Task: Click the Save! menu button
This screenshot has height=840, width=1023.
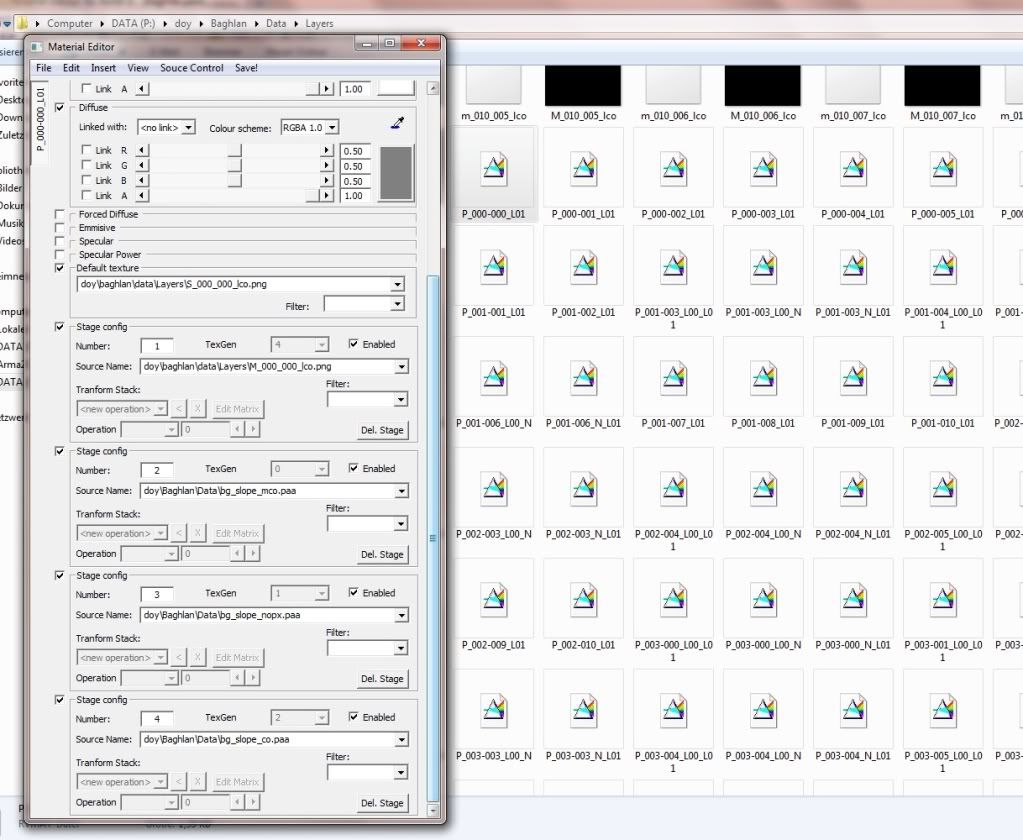Action: click(x=246, y=68)
